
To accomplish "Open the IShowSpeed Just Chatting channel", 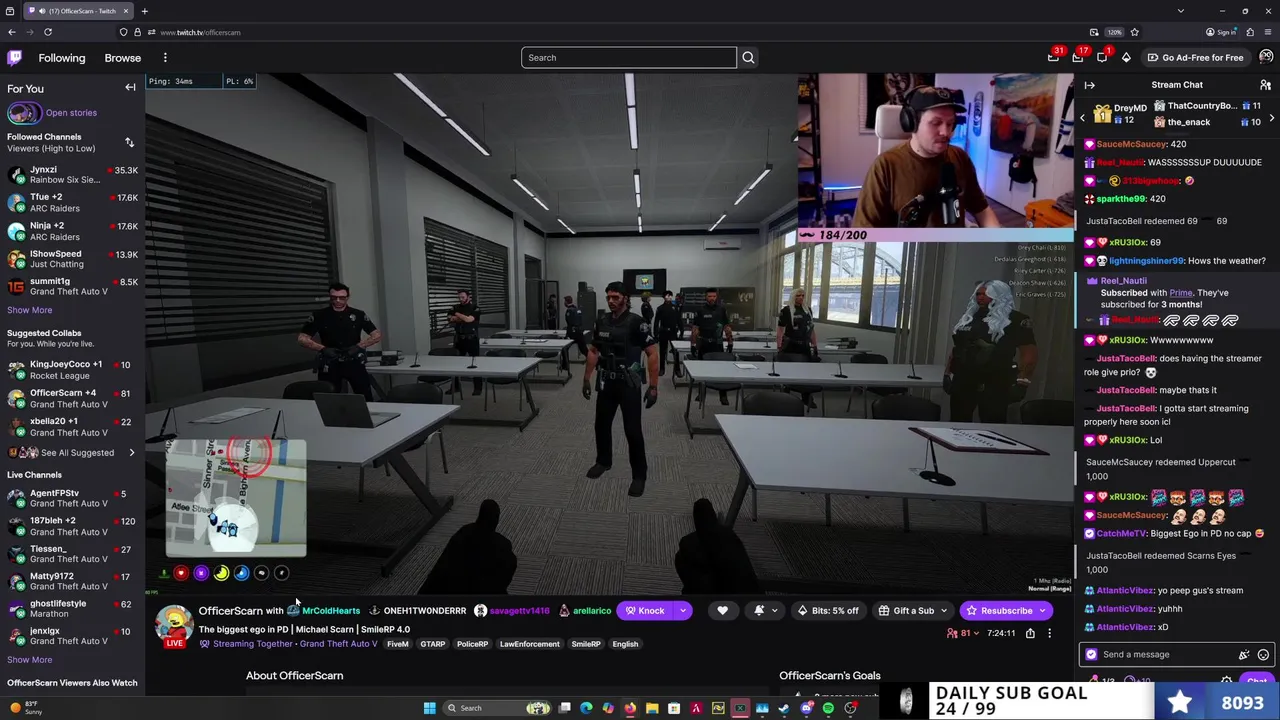I will tap(72, 259).
